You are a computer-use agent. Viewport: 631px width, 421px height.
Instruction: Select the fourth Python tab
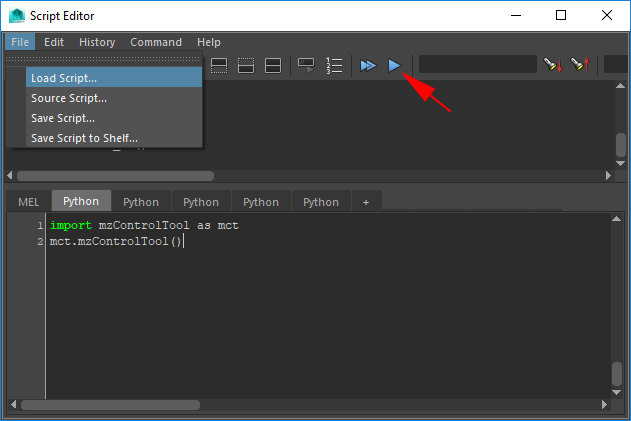261,202
